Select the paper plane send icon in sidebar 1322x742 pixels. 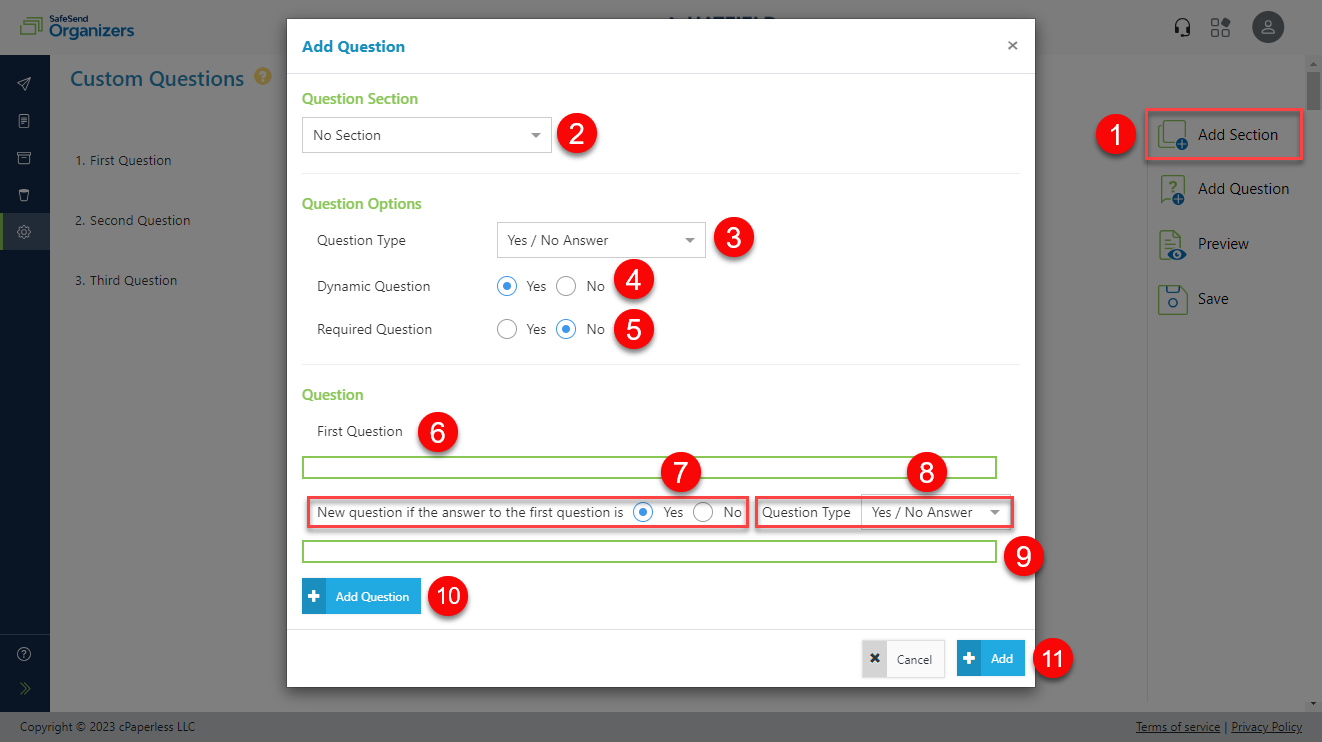point(25,83)
